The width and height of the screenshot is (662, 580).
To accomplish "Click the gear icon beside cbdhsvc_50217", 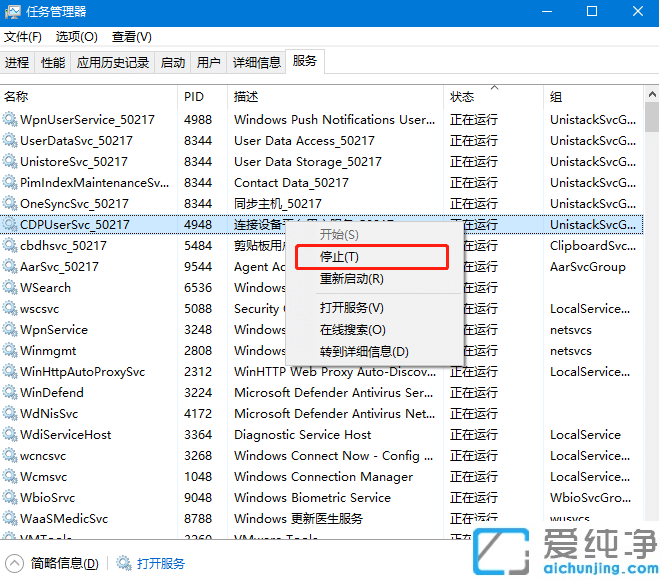I will pos(10,245).
